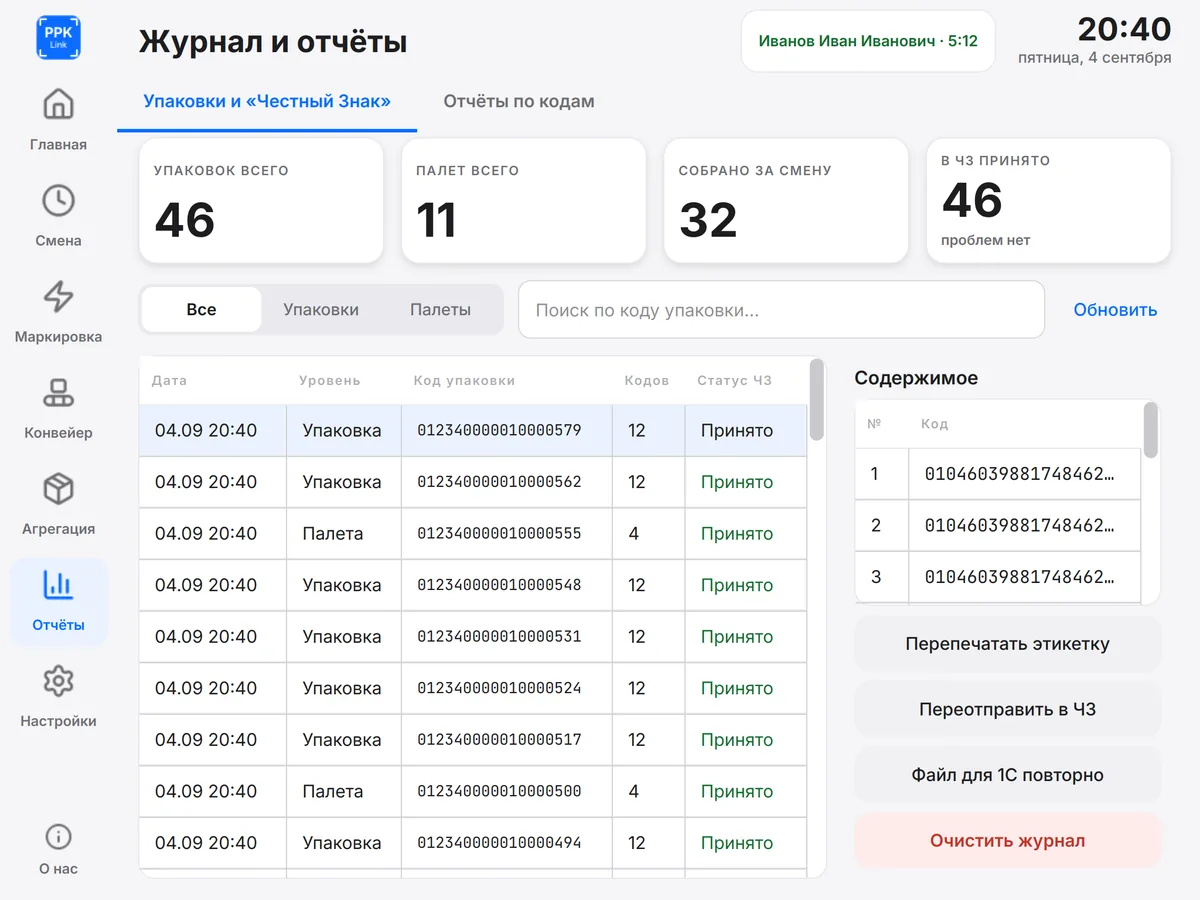Screen dimensions: 1200x900
Task: Select row with code 012340000010000548
Action: (x=473, y=585)
